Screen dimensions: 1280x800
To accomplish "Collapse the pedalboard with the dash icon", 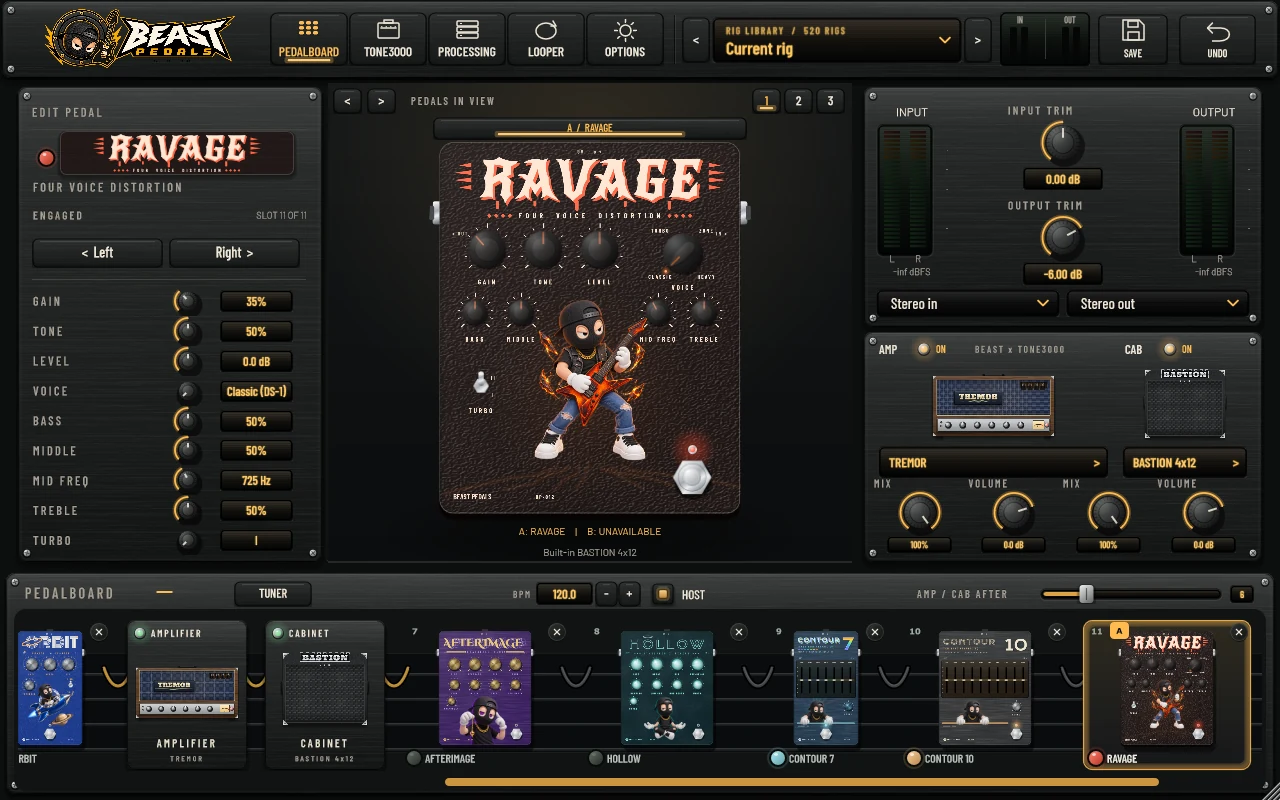I will tap(164, 593).
